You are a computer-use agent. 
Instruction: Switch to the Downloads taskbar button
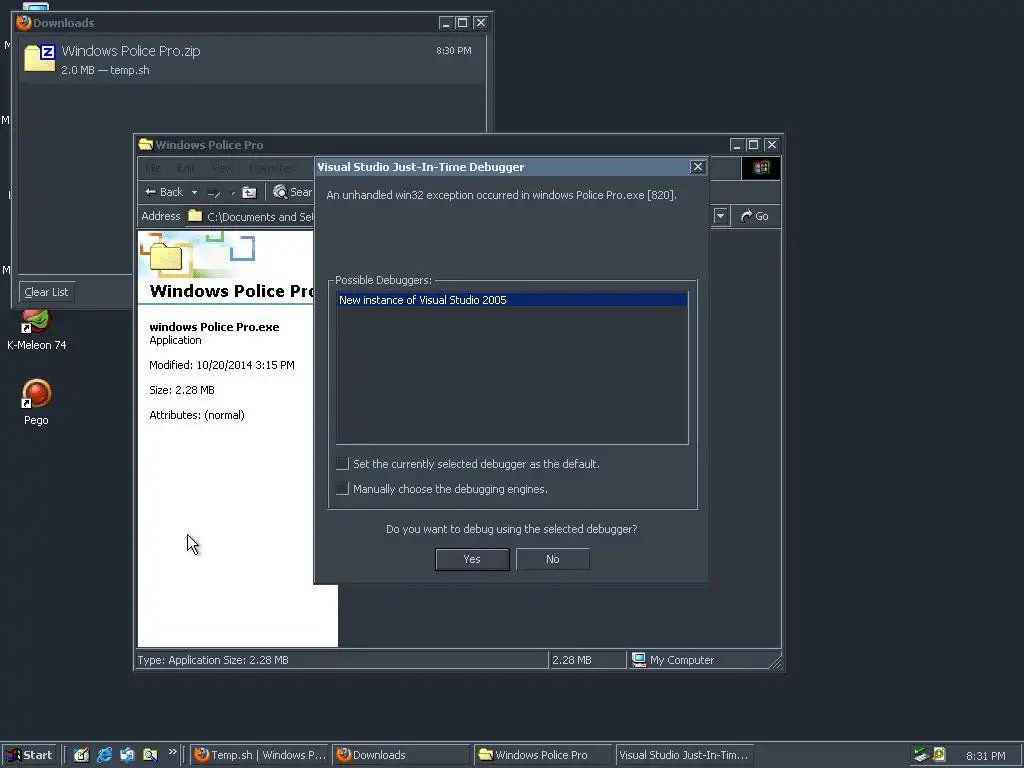click(x=401, y=755)
